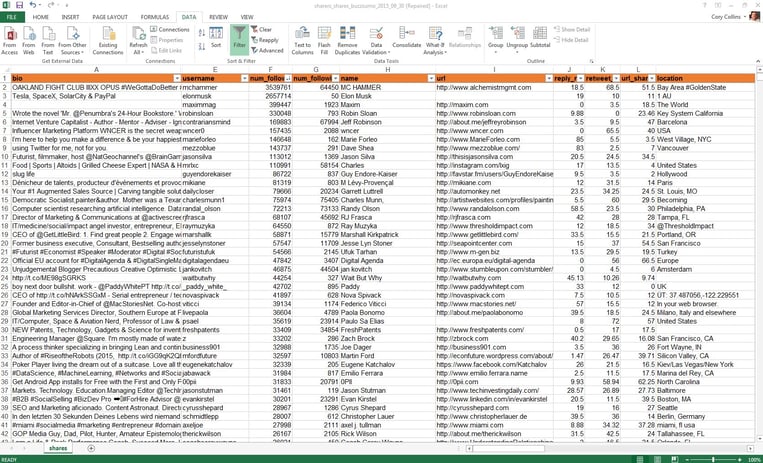Select the shares sheet tab

point(58,448)
